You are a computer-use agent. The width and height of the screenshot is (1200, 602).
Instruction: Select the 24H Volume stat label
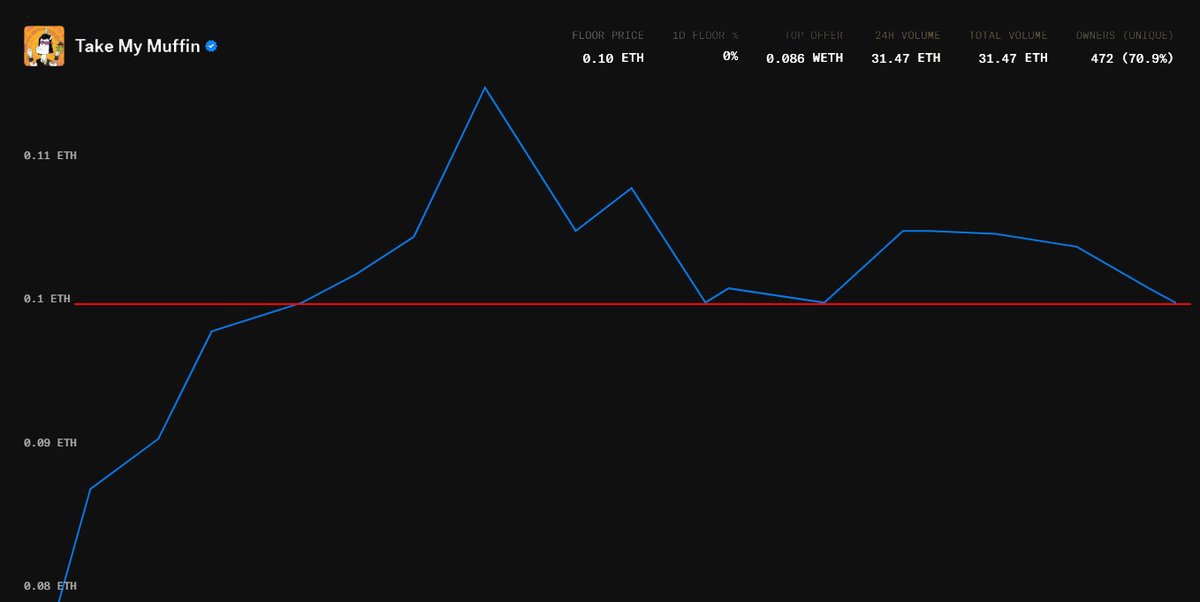[x=907, y=36]
